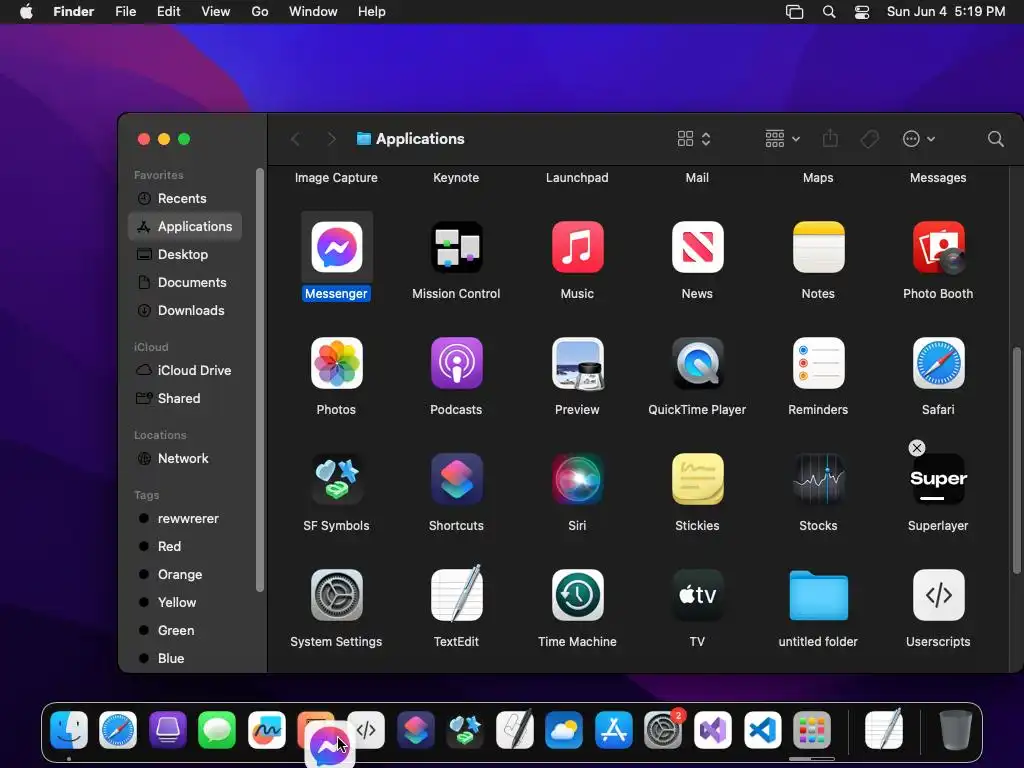Open the Window menu
Image resolution: width=1024 pixels, height=768 pixels.
click(313, 12)
